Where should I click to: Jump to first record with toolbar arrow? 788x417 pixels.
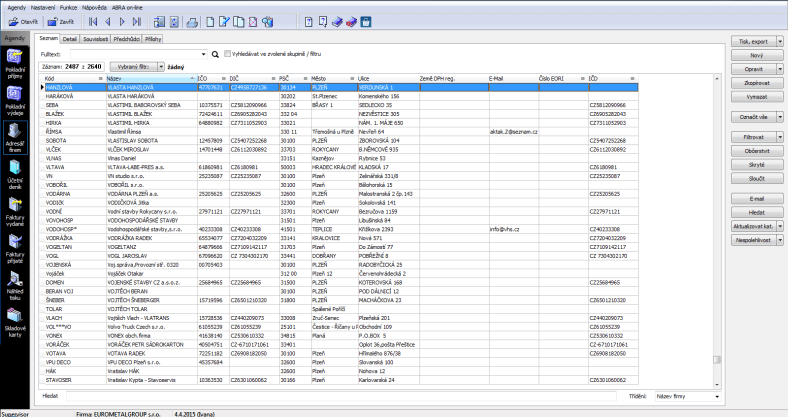[x=93, y=22]
